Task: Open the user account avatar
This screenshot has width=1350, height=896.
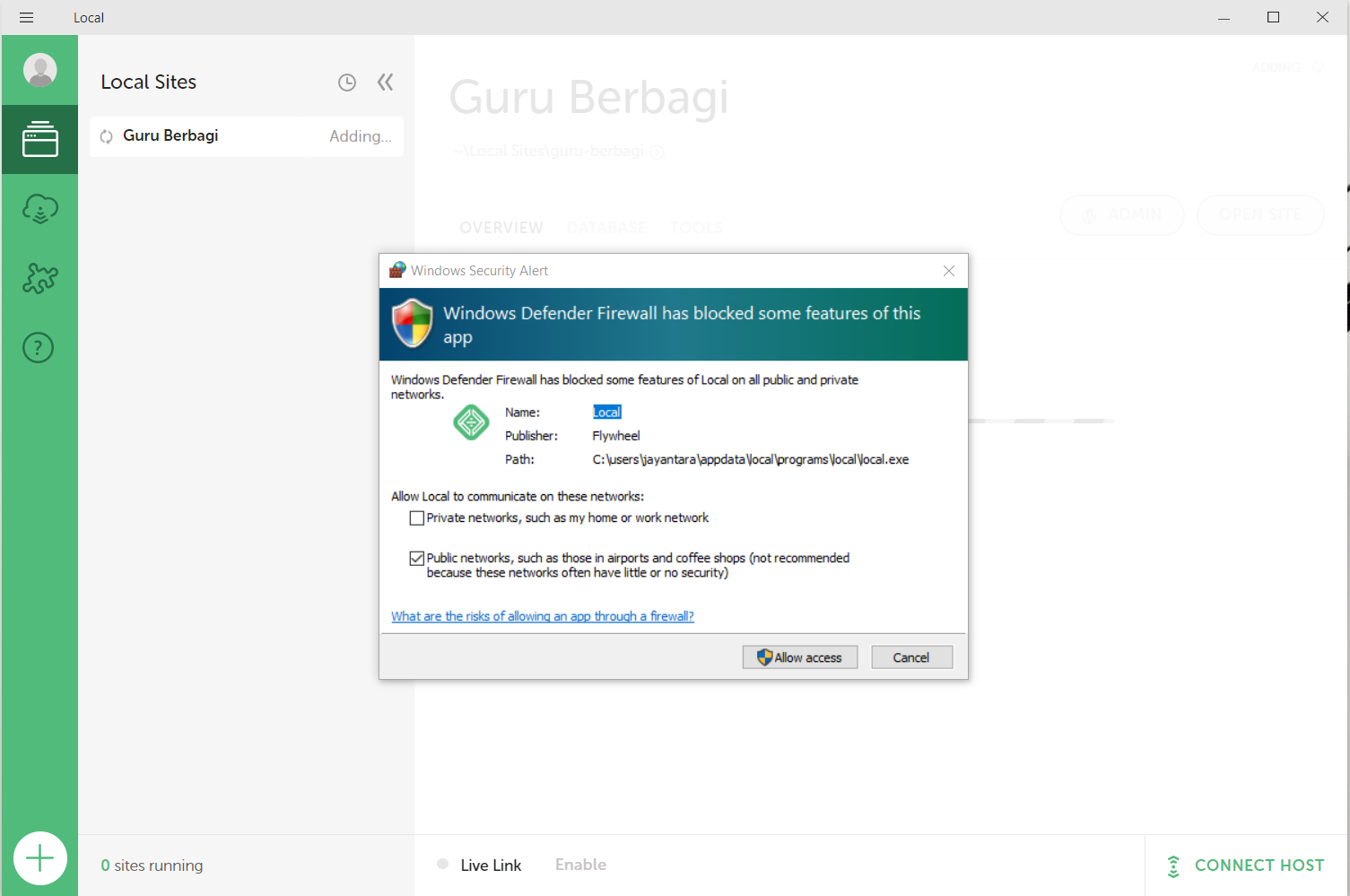Action: pyautogui.click(x=39, y=70)
